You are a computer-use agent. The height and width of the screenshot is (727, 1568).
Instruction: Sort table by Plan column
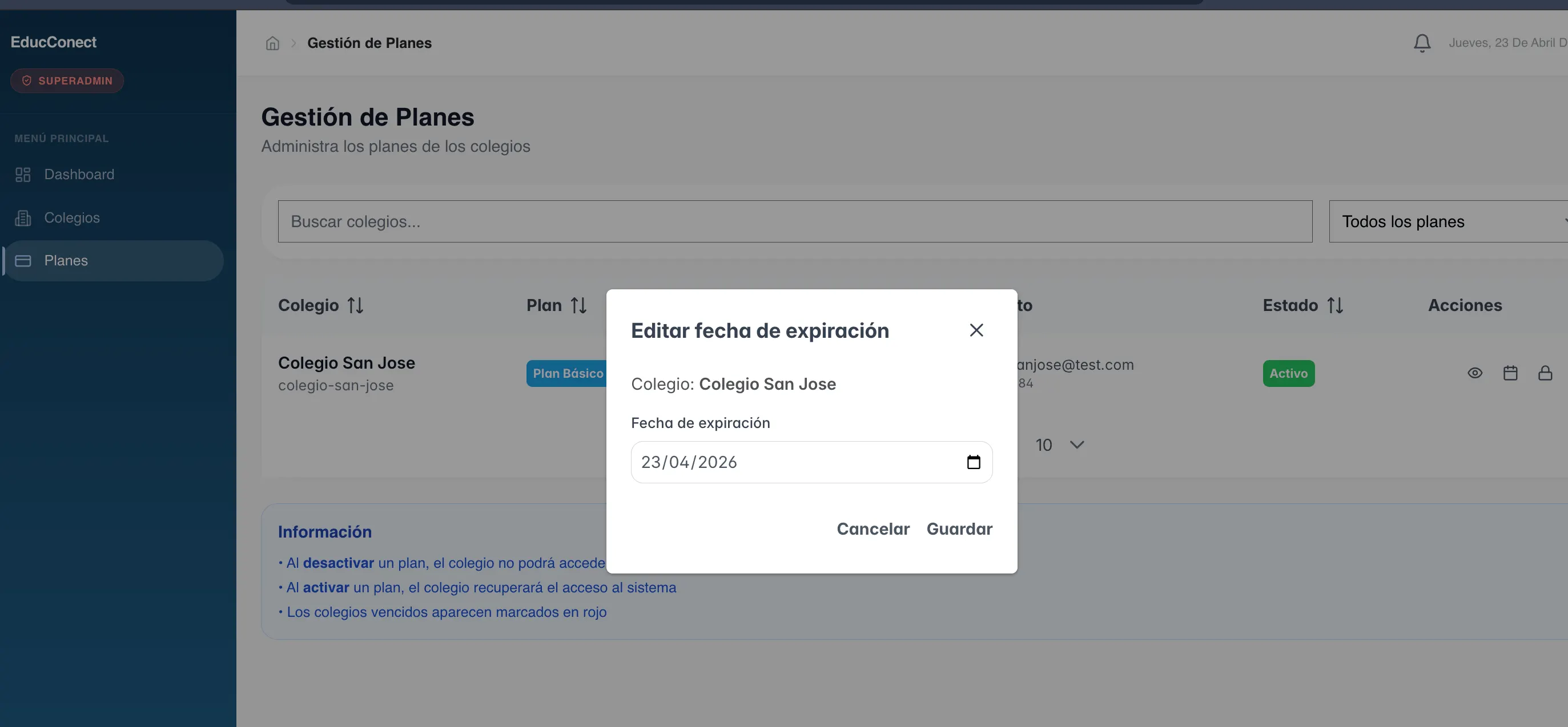(578, 305)
